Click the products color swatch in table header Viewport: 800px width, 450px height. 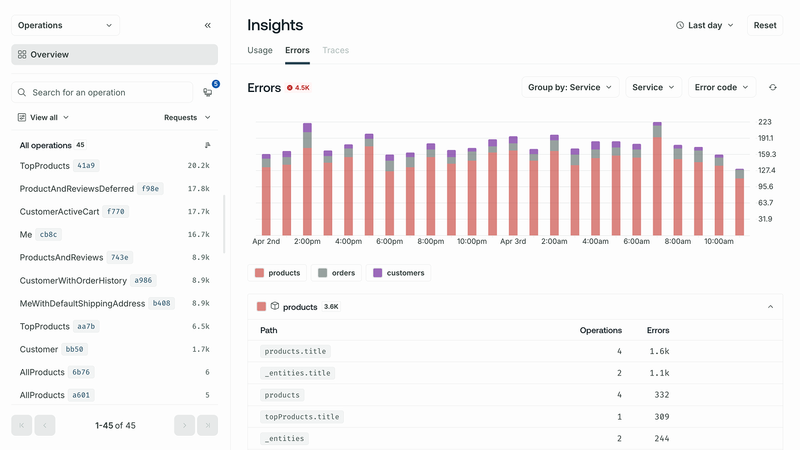(262, 307)
